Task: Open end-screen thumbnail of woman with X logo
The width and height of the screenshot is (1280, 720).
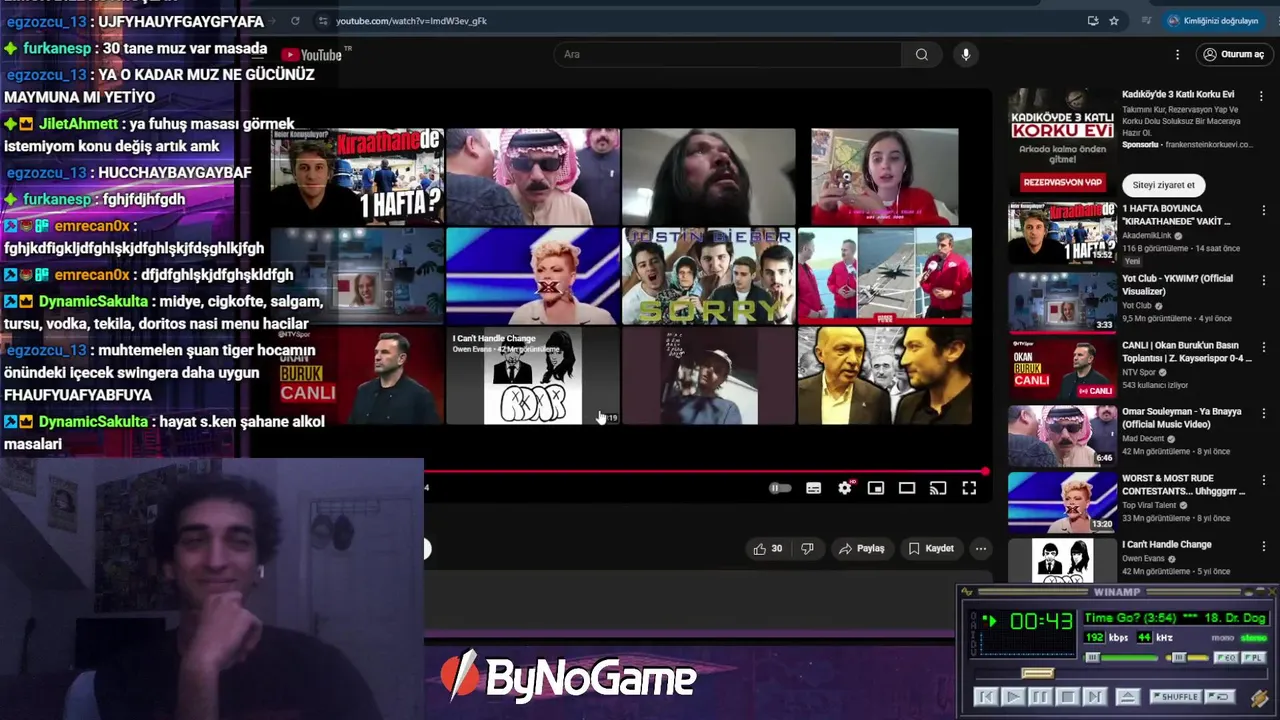Action: [533, 276]
